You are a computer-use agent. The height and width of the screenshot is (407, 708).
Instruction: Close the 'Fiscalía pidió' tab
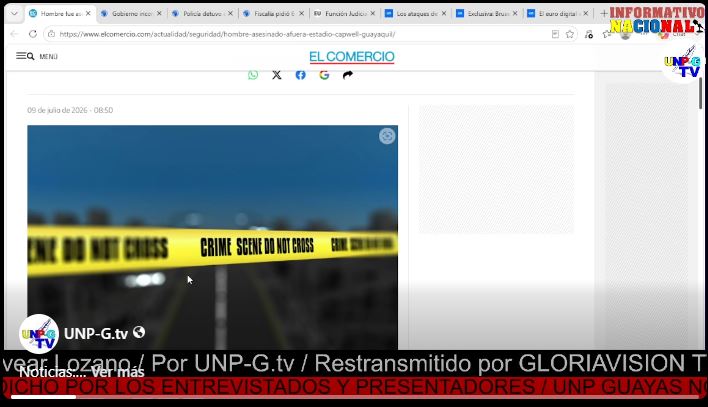tap(302, 14)
